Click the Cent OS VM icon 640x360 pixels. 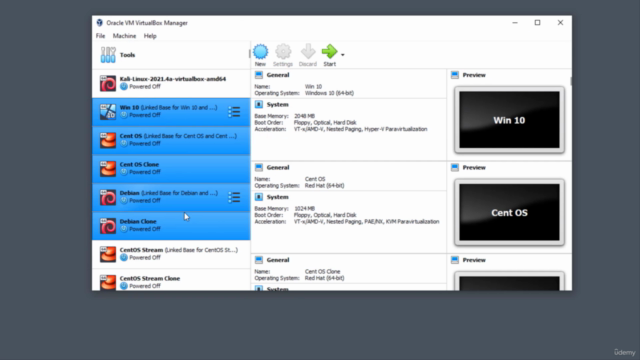(108, 140)
